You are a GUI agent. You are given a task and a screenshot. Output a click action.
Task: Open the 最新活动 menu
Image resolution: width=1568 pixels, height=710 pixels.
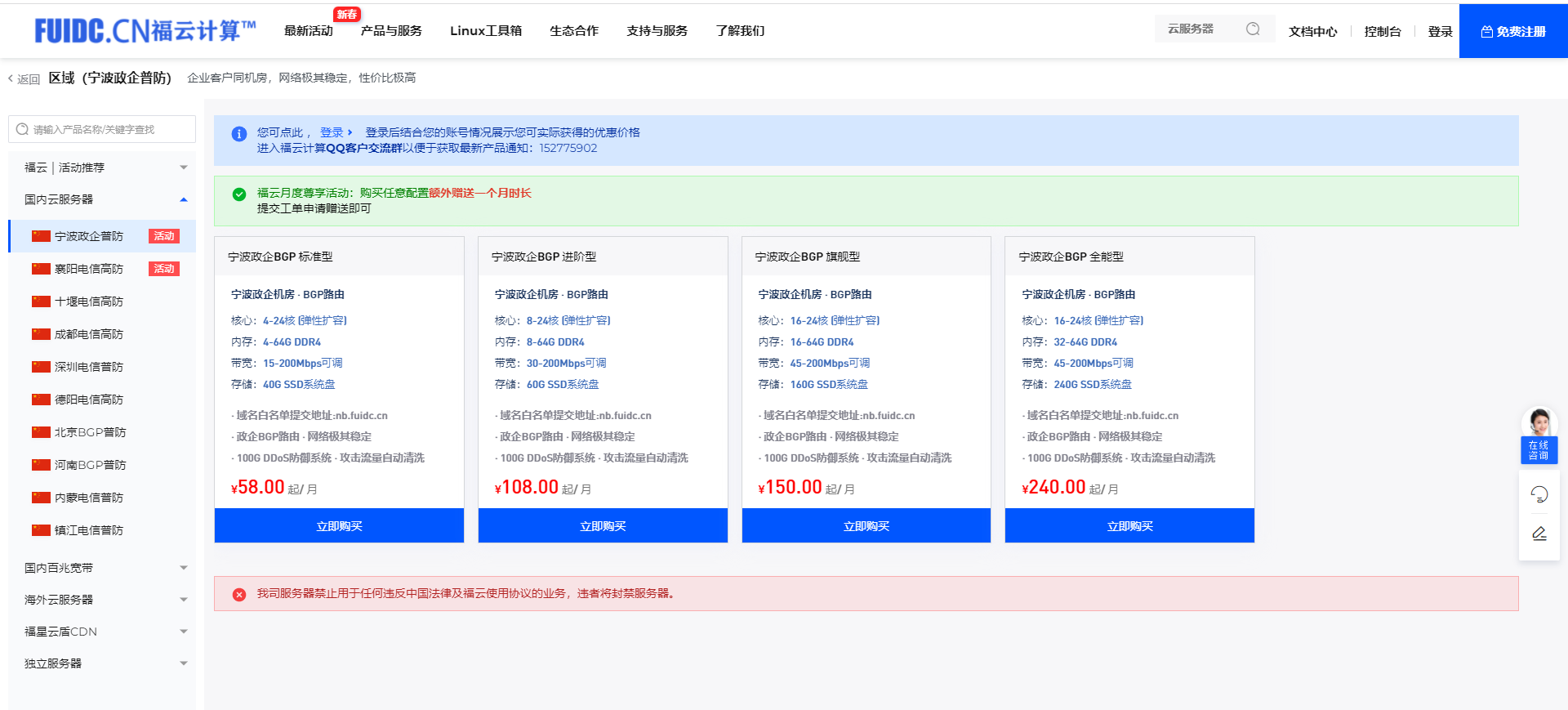click(309, 31)
